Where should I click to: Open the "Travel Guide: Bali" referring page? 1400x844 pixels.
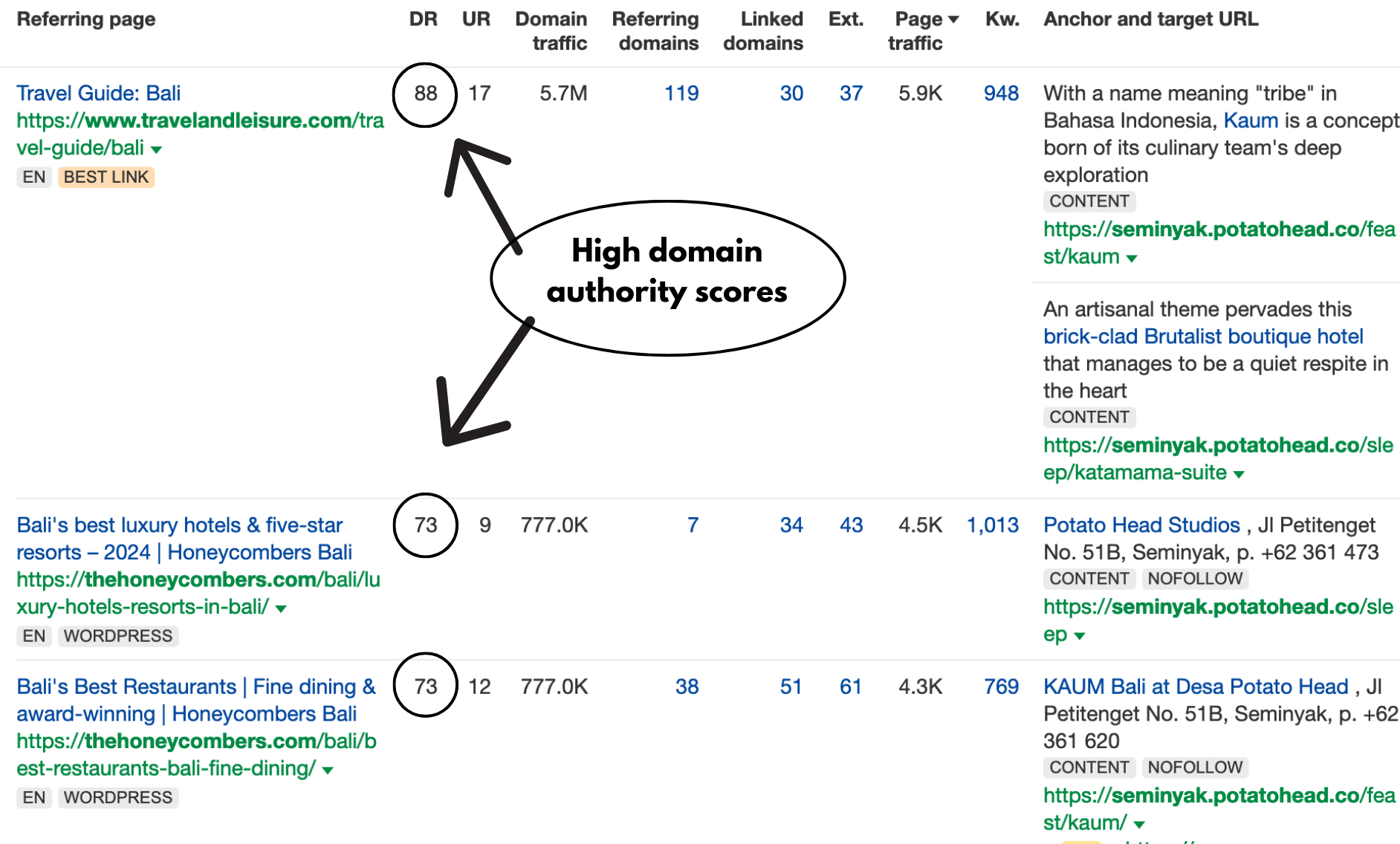99,93
